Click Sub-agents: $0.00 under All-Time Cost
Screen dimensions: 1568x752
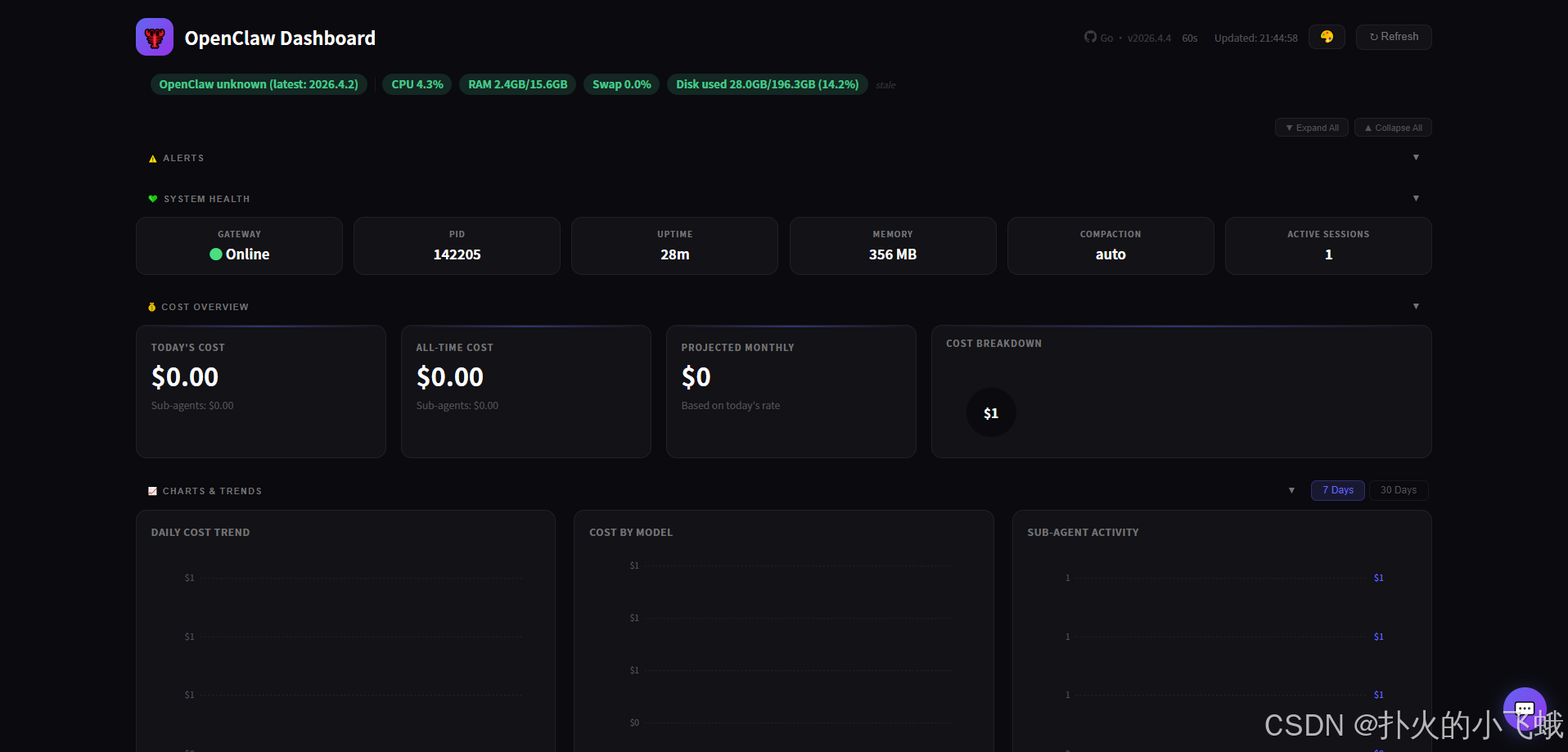pos(457,406)
